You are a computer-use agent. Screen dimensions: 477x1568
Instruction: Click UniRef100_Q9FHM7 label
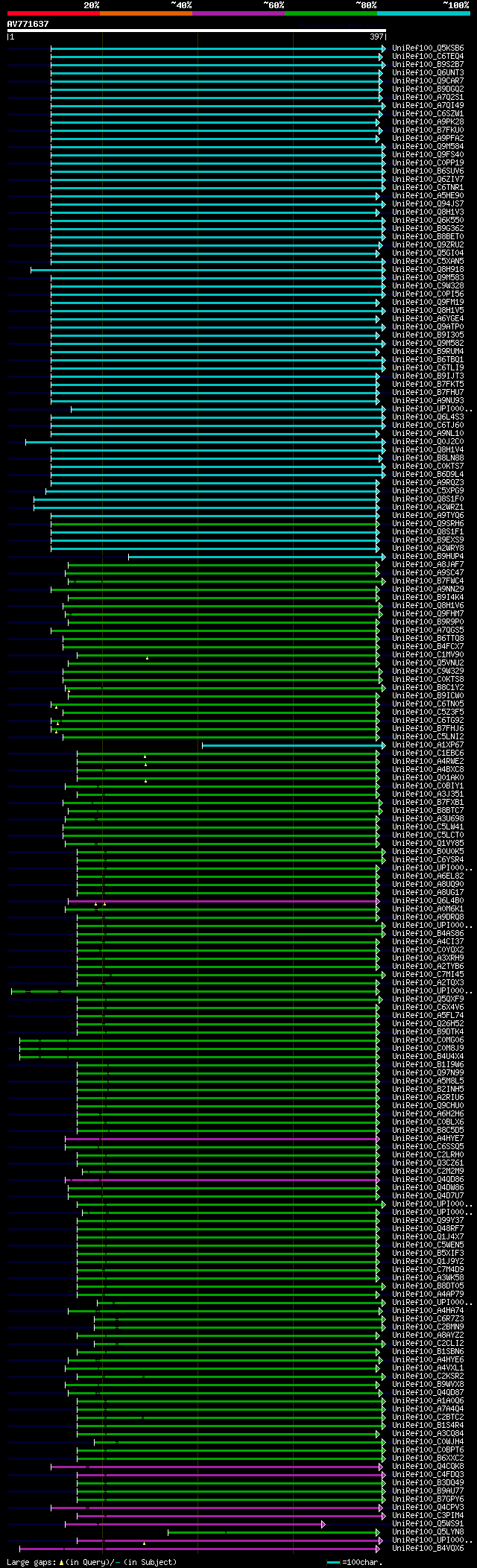(x=428, y=614)
